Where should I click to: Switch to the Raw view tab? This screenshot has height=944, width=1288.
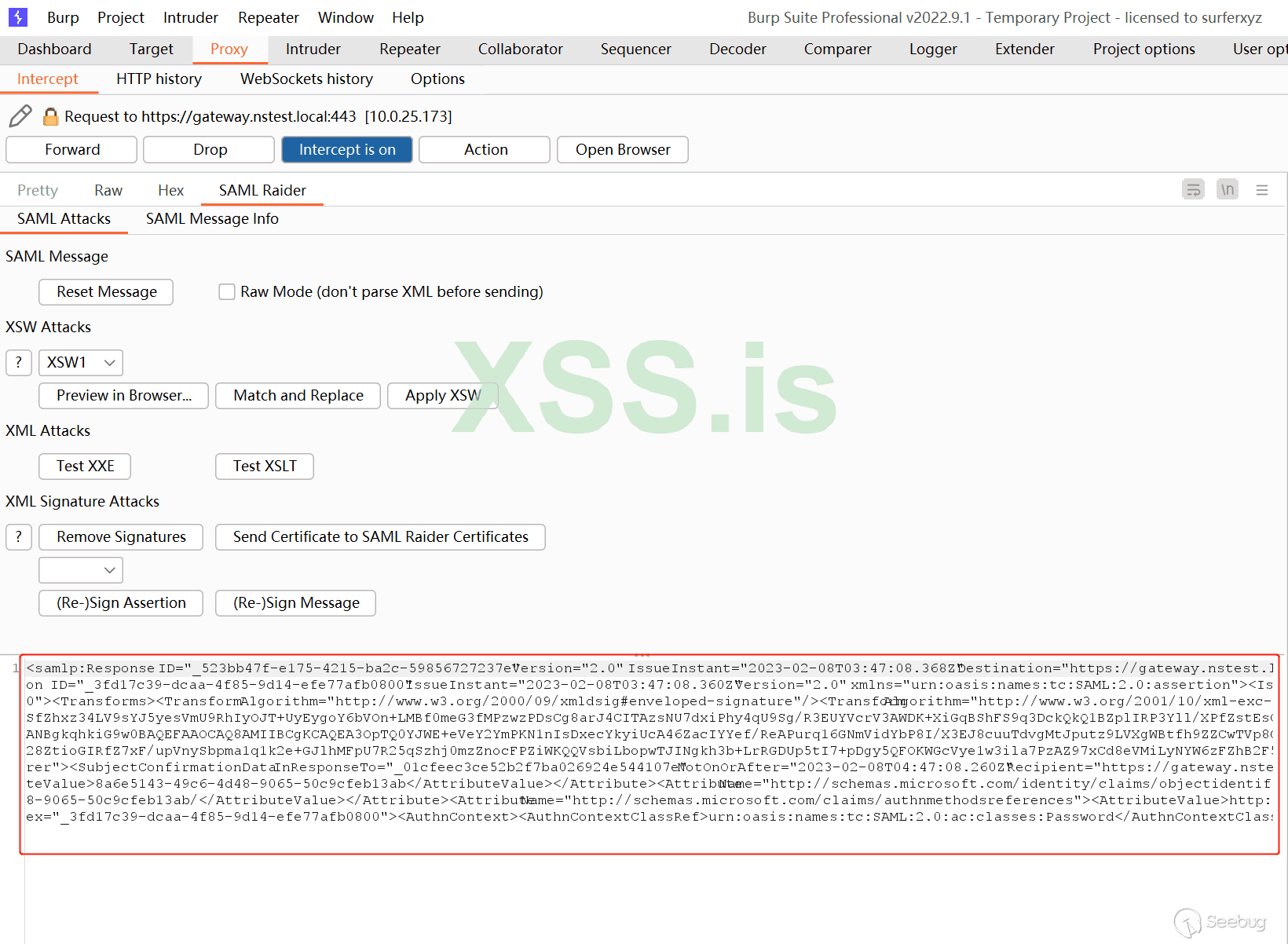[x=108, y=190]
